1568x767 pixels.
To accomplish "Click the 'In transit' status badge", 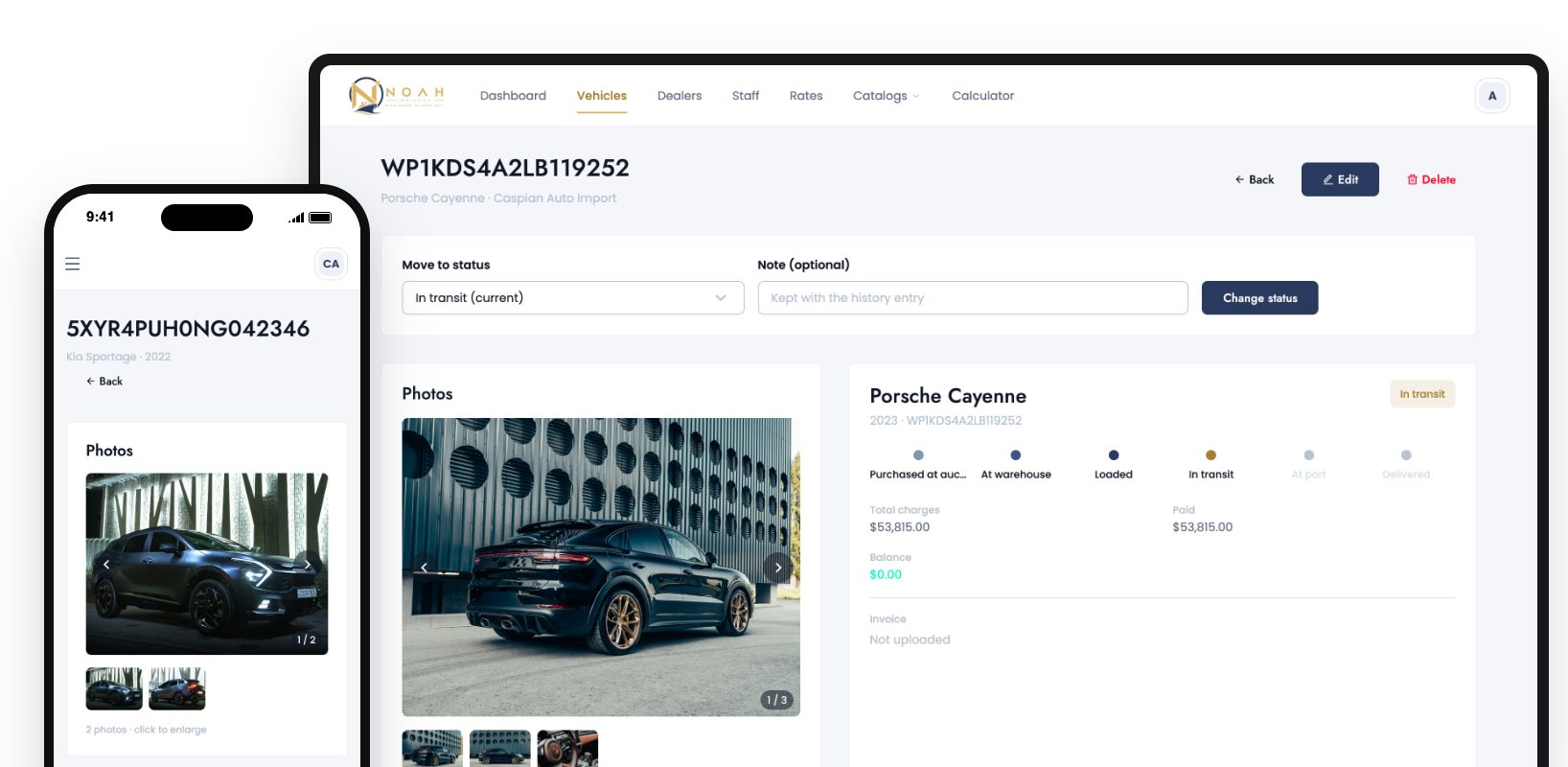I will coord(1422,394).
